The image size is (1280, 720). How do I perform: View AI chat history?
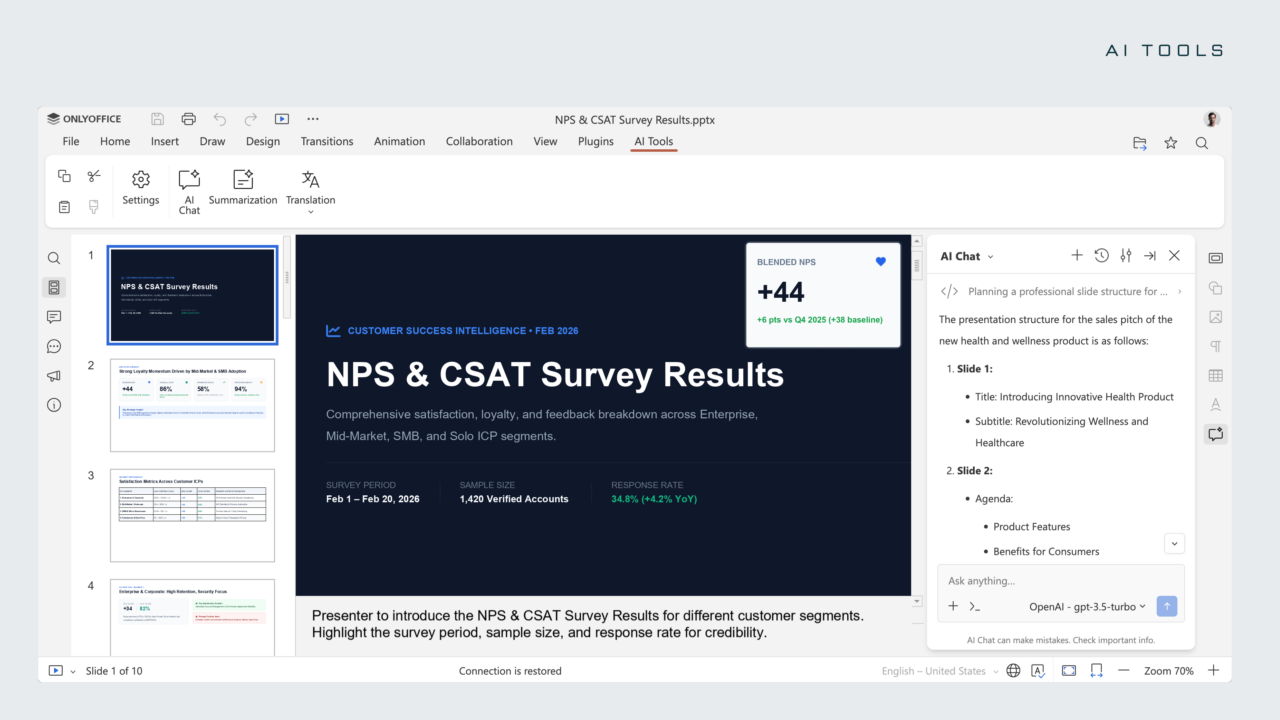[x=1101, y=256]
